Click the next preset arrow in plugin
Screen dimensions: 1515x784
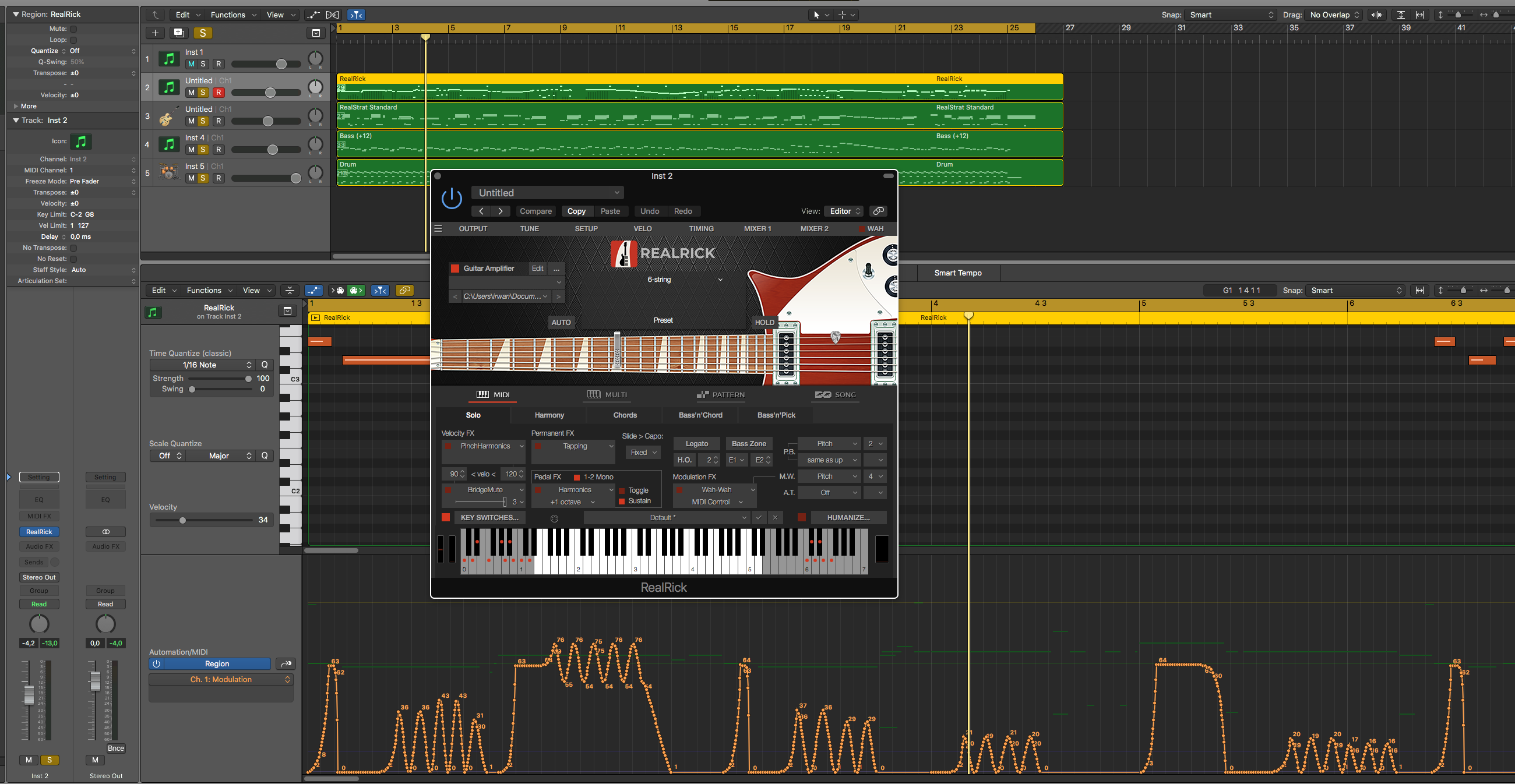pos(501,211)
